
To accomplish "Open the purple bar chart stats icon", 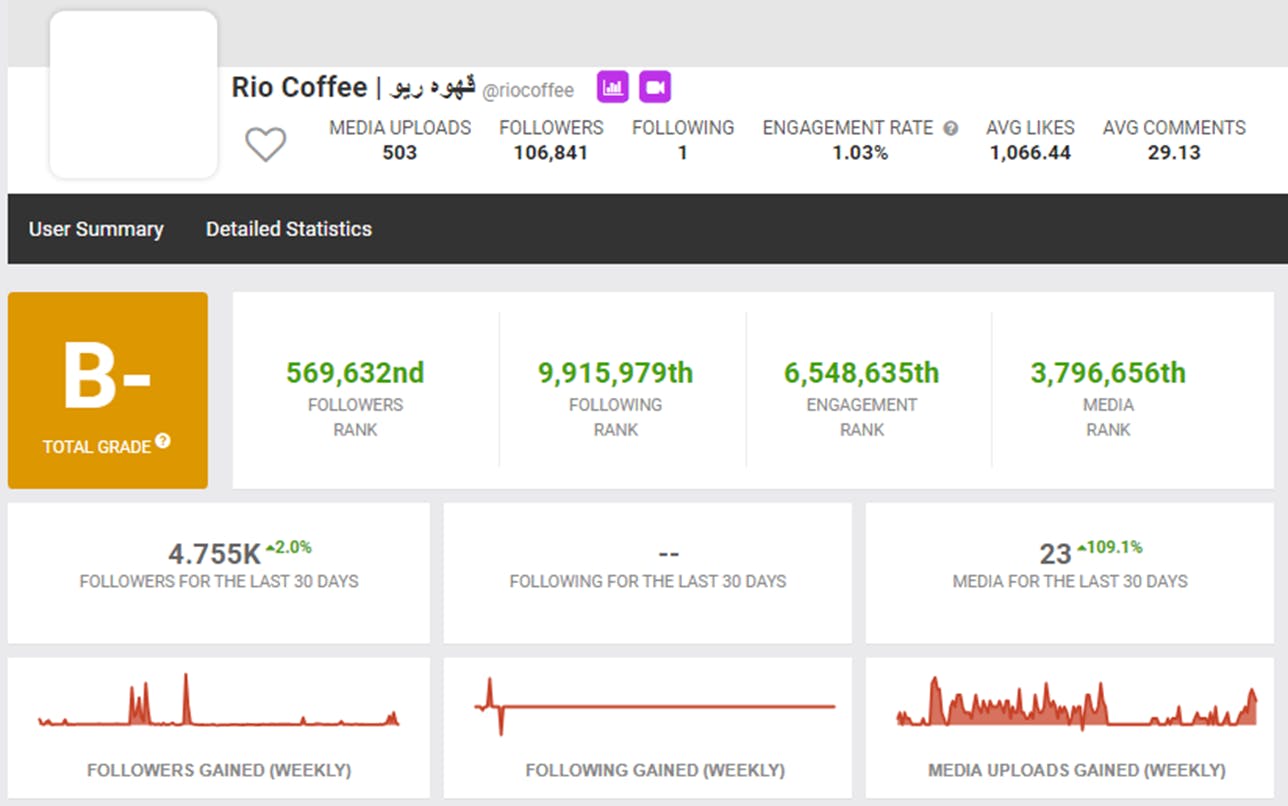I will coord(613,87).
